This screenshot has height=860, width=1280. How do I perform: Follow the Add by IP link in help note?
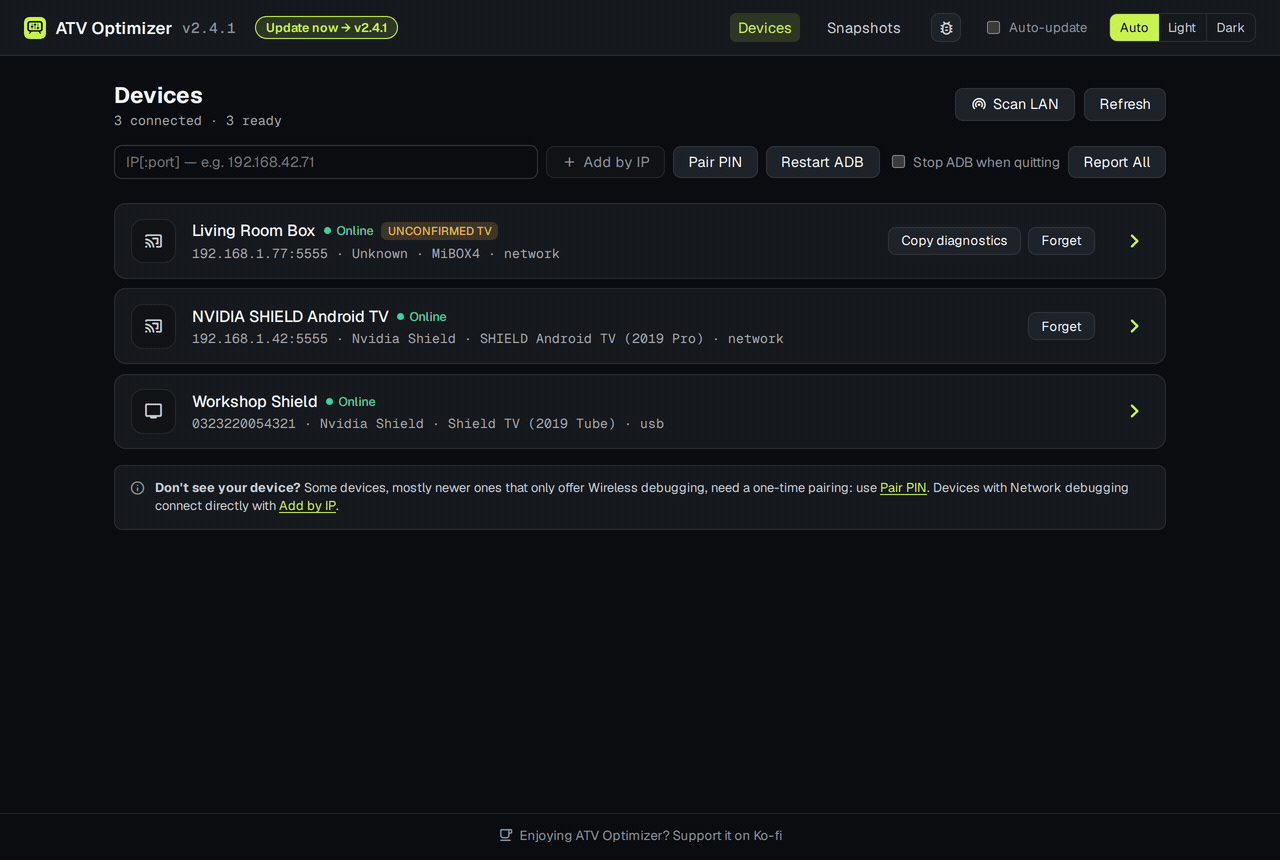pos(307,506)
